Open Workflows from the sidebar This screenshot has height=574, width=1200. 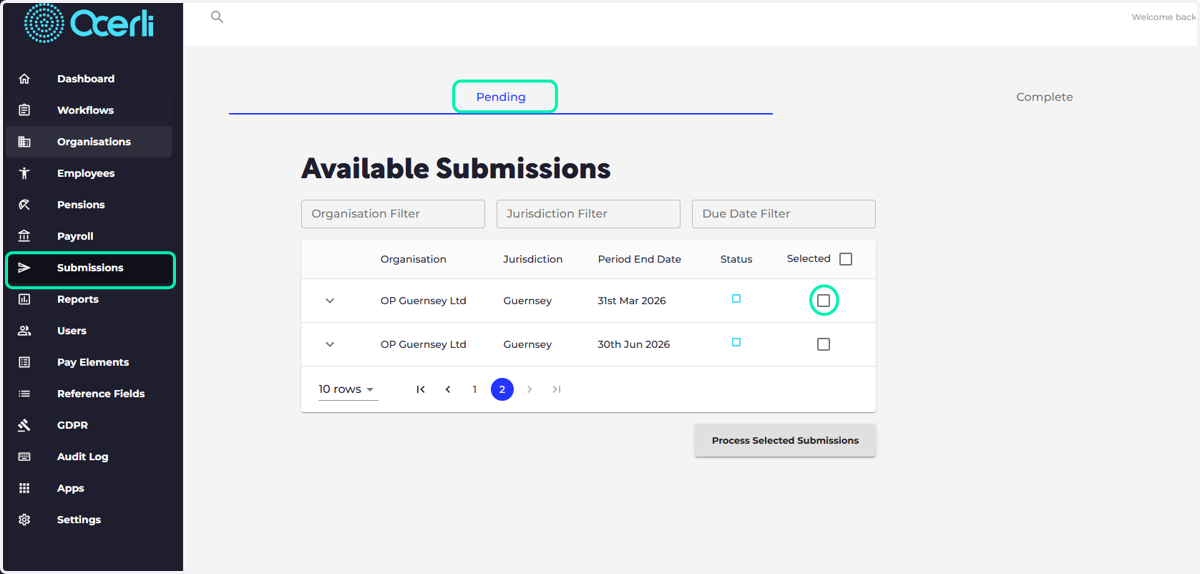(88, 110)
